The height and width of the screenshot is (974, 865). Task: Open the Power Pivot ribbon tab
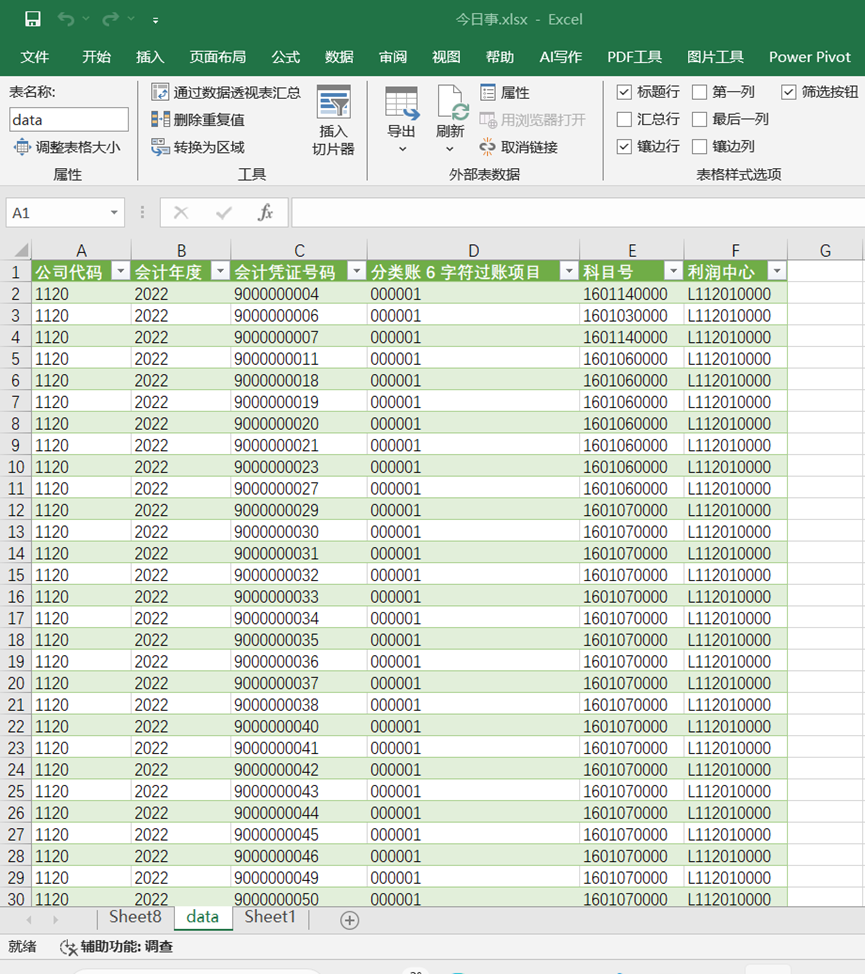pos(810,57)
